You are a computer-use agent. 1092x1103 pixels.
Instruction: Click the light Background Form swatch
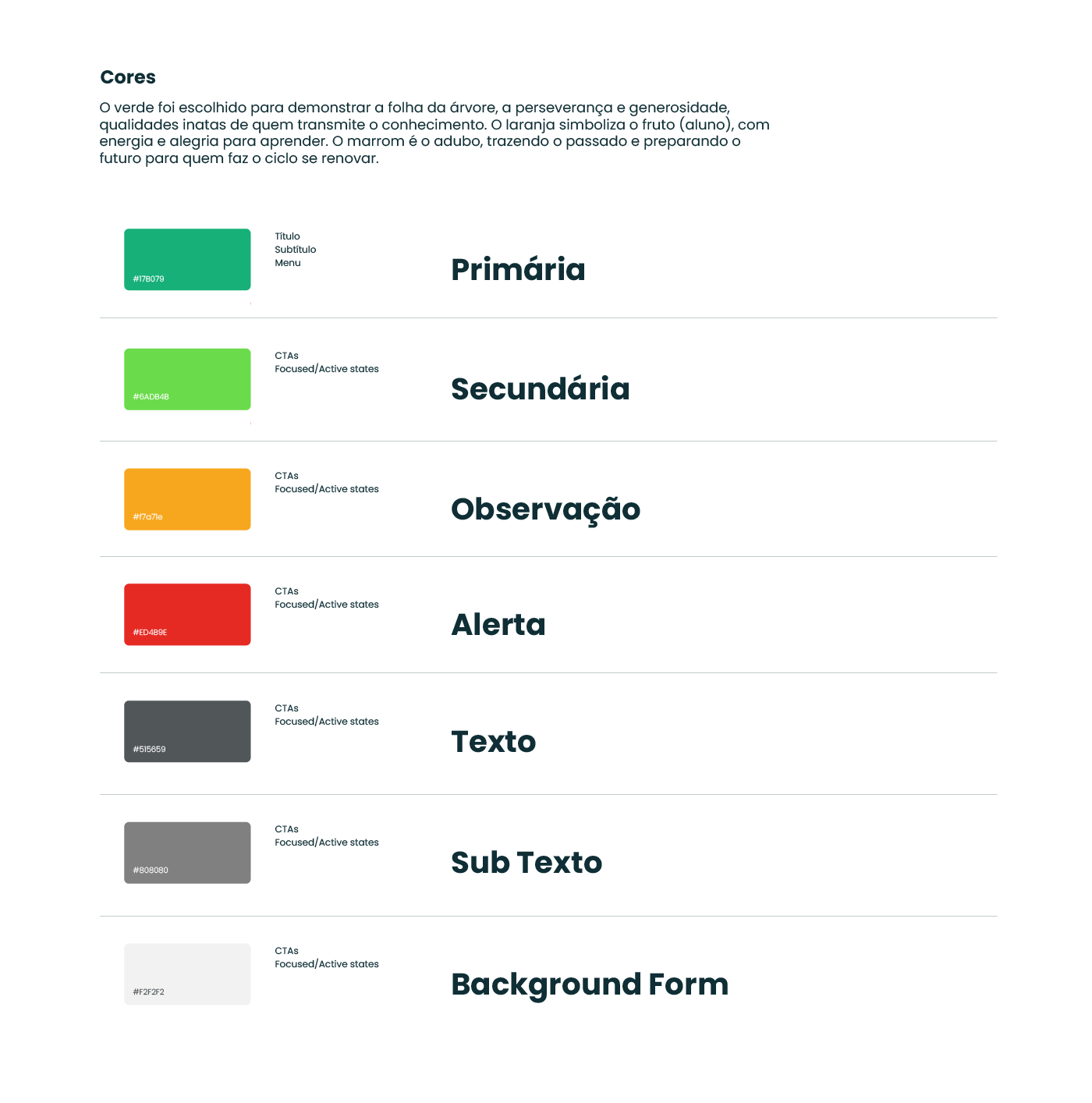(187, 974)
